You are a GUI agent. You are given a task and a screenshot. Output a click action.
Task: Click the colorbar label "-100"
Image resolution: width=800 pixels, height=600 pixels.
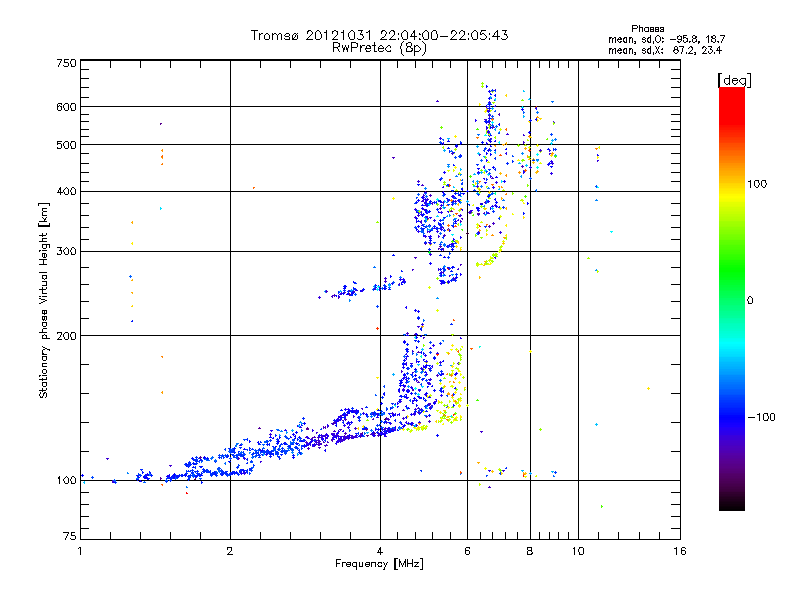click(761, 417)
